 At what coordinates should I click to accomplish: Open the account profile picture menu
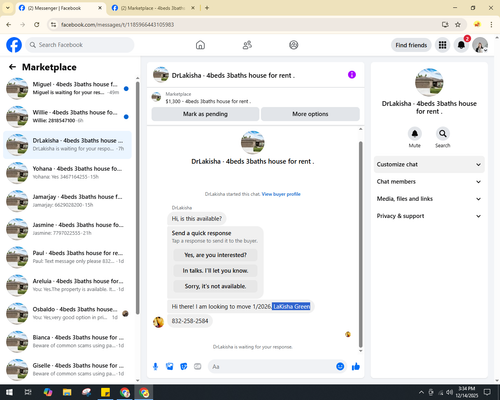tap(480, 45)
